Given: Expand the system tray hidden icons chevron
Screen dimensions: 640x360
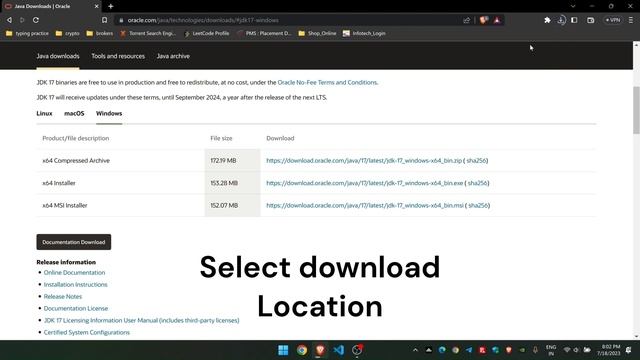Looking at the screenshot, I should pyautogui.click(x=415, y=350).
